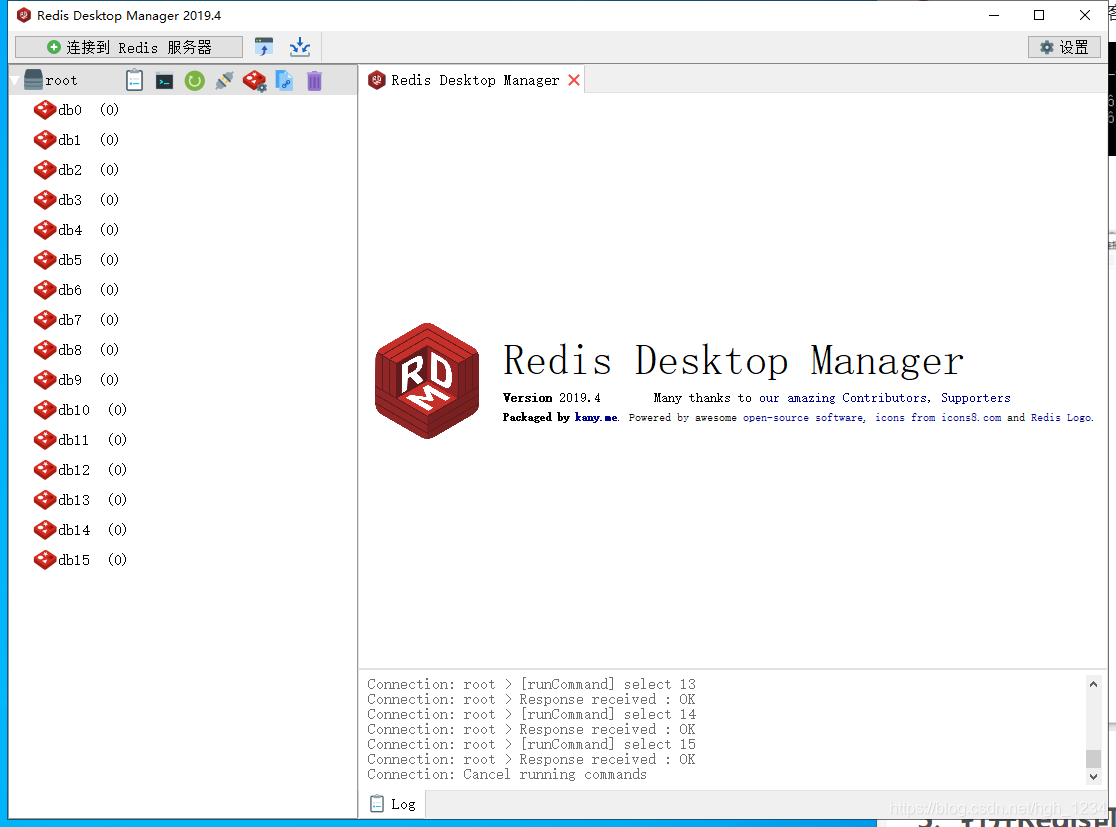Click the db7 red database icon
This screenshot has height=827, width=1116.
pos(45,320)
